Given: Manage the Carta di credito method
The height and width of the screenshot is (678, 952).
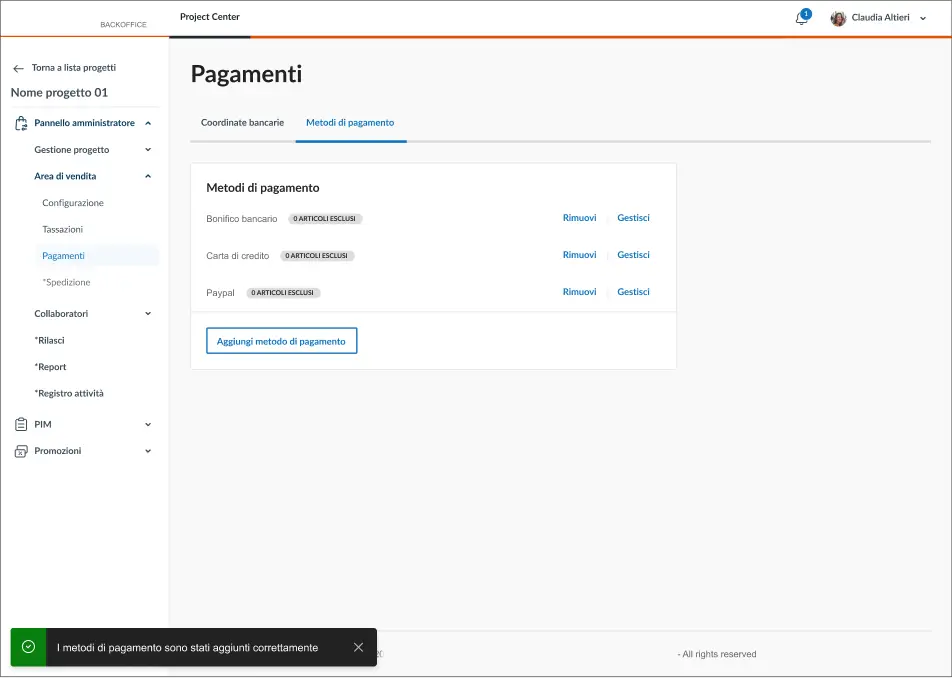Looking at the screenshot, I should tap(633, 255).
